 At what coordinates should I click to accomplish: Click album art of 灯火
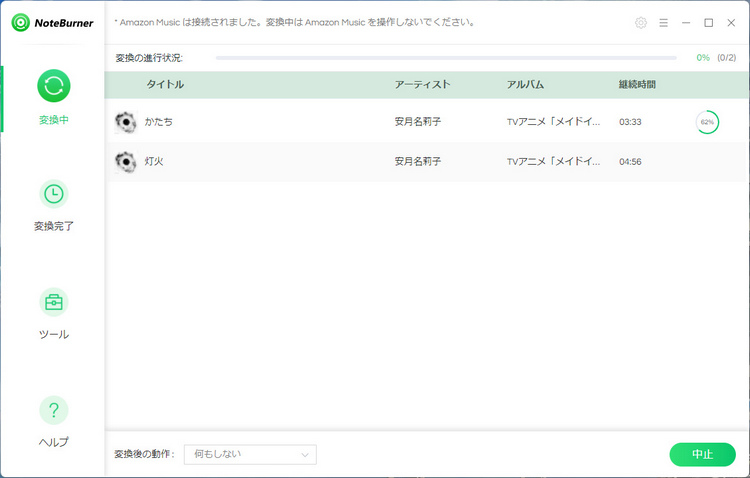click(126, 162)
